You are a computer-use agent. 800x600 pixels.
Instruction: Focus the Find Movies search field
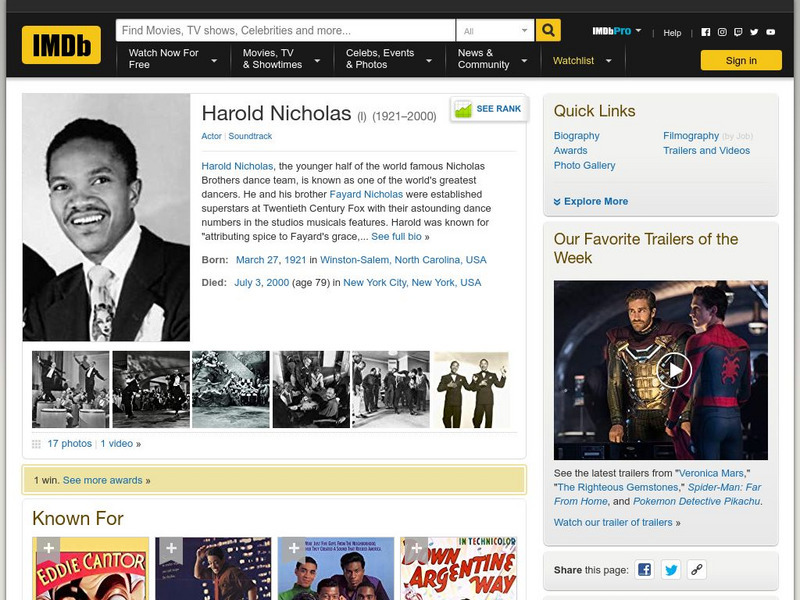tap(285, 31)
